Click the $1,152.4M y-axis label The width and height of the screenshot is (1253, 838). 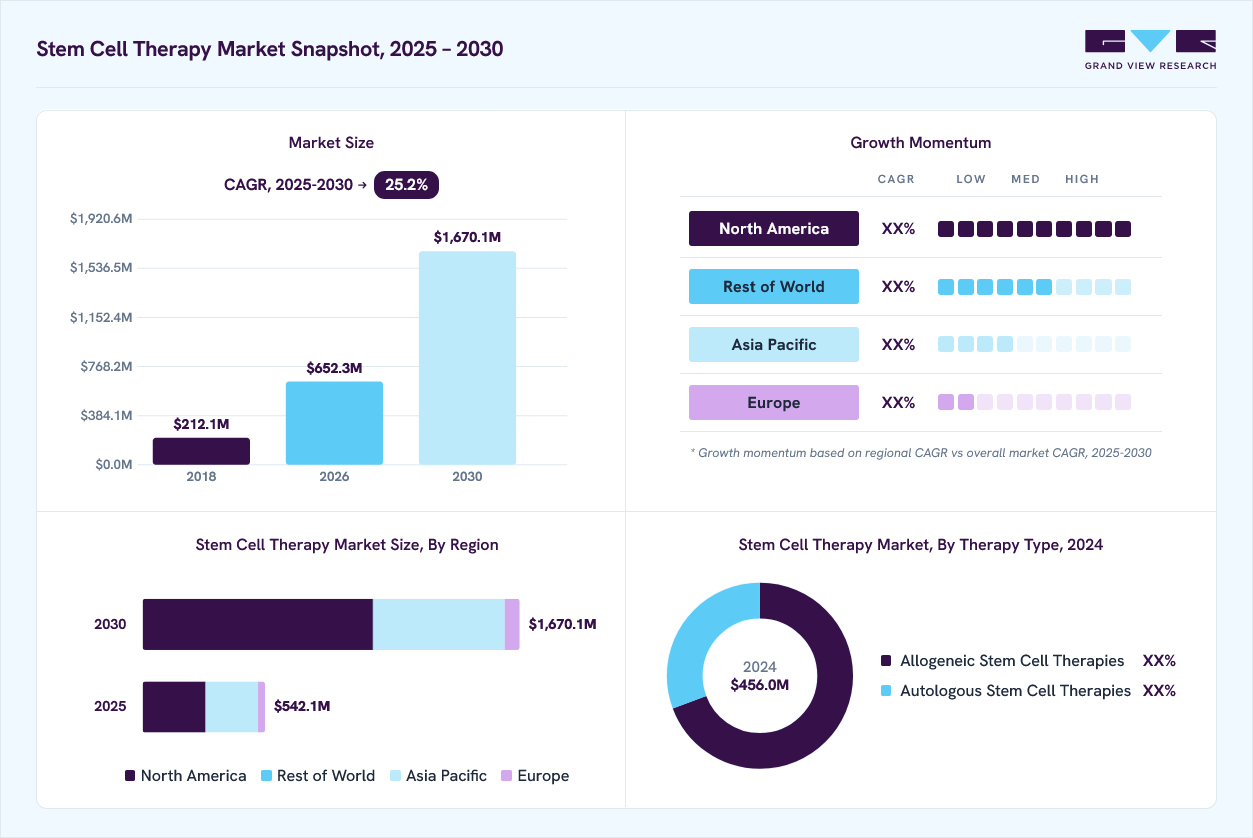(101, 317)
